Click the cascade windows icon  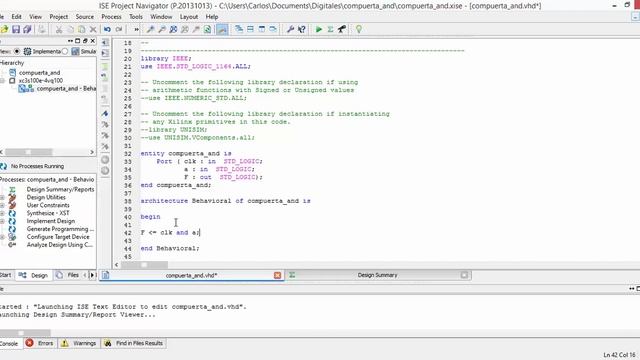pos(239,29)
